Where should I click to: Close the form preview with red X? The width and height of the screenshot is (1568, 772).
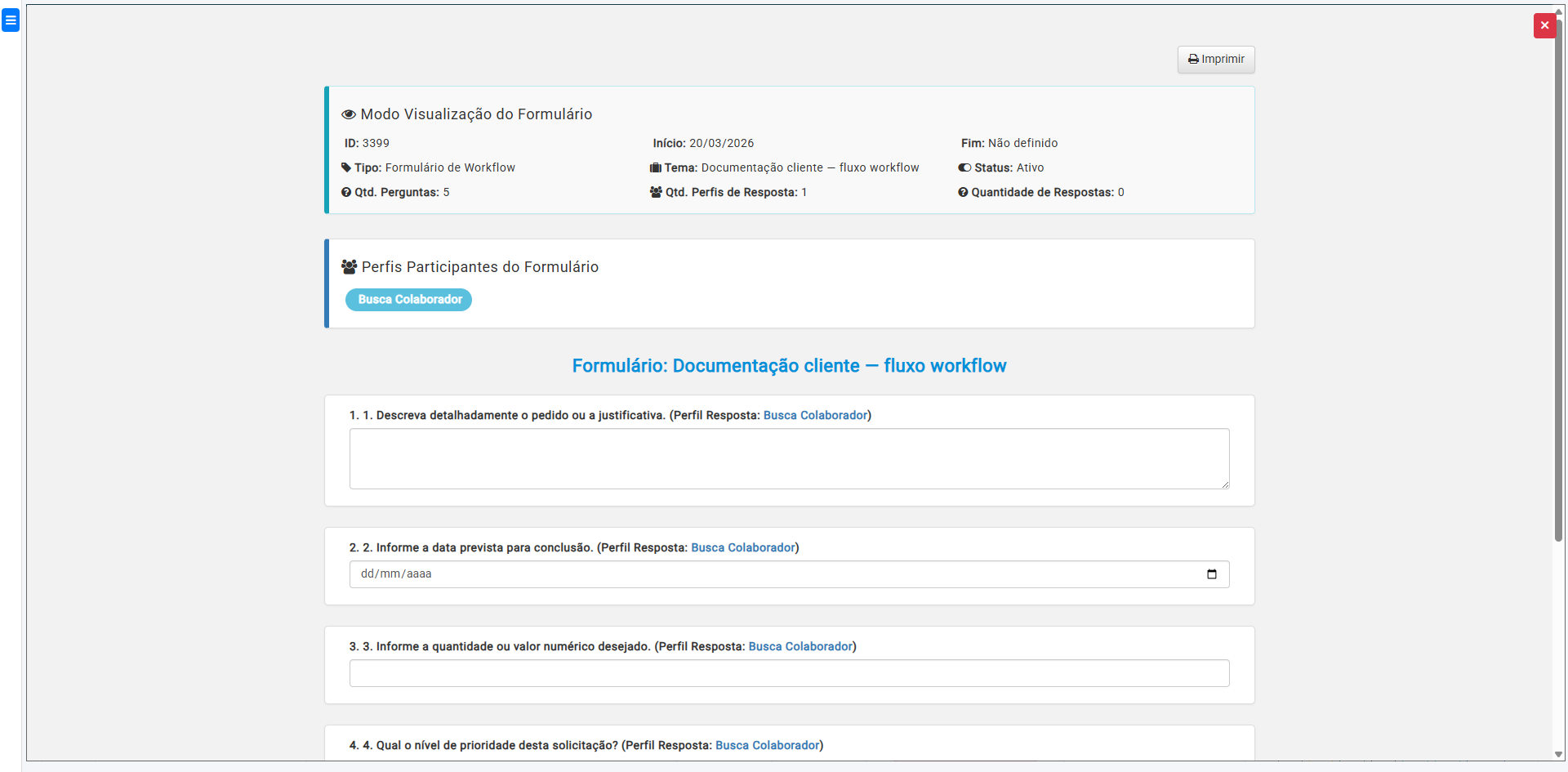1543,25
